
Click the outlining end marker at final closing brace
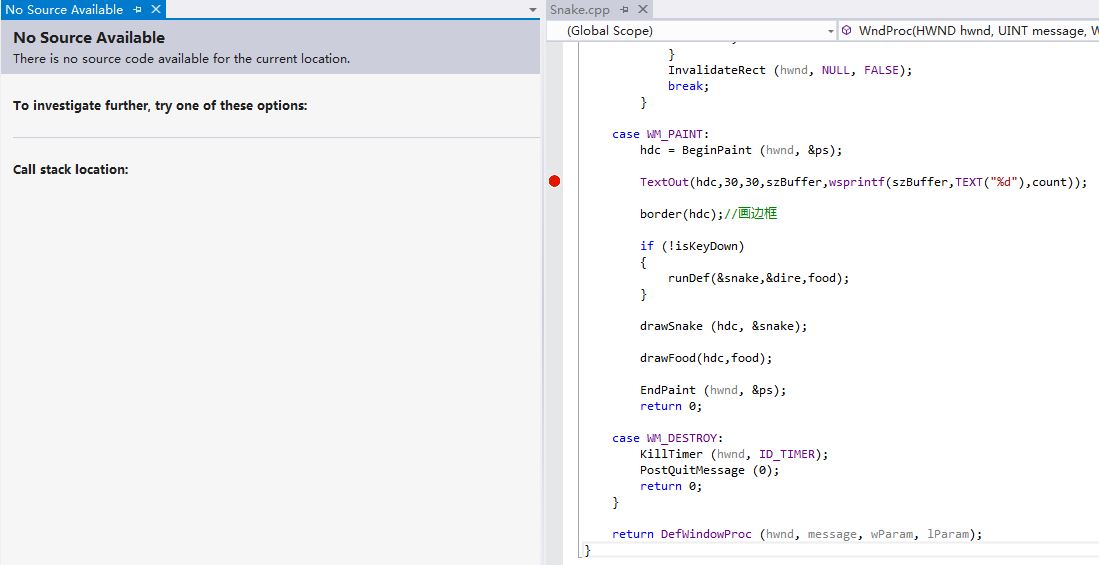coord(587,550)
